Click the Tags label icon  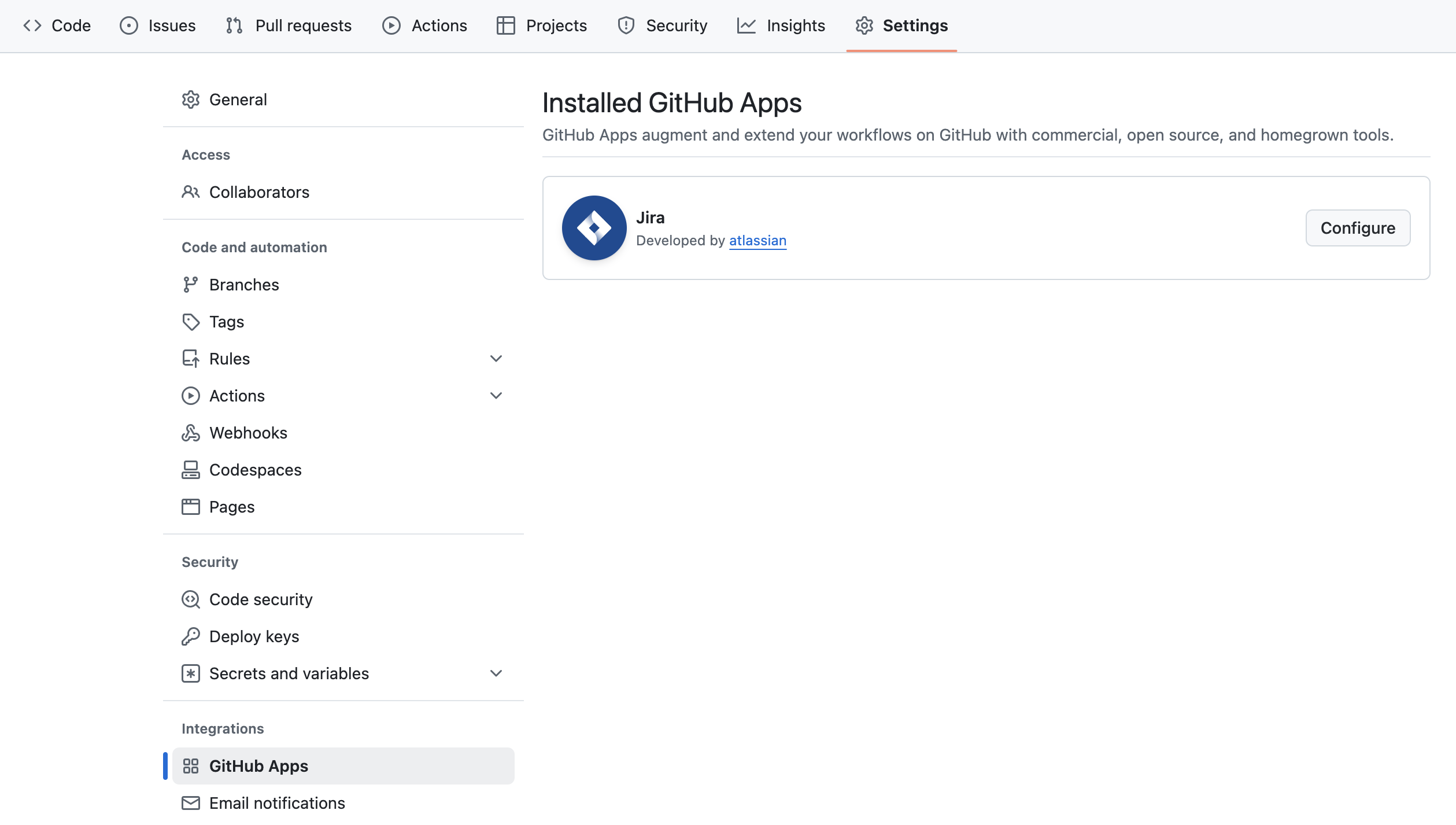coord(190,322)
